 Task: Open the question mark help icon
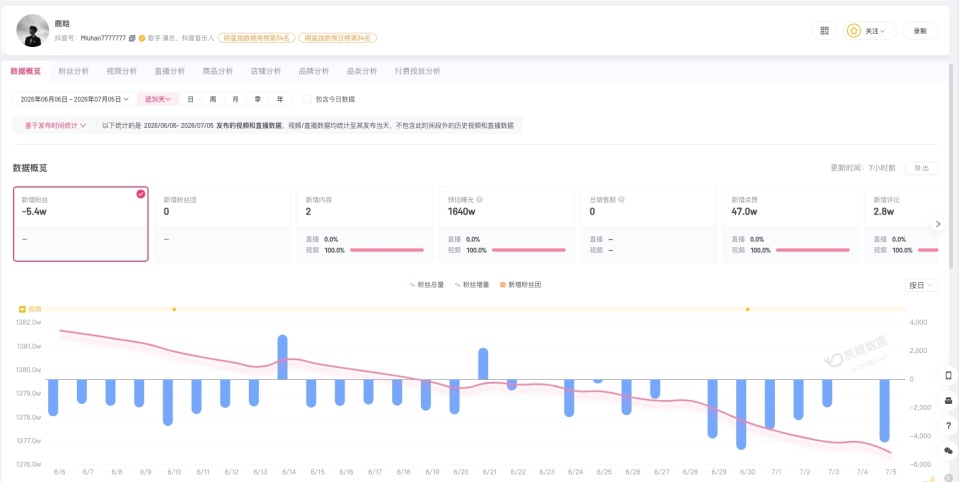pos(948,425)
